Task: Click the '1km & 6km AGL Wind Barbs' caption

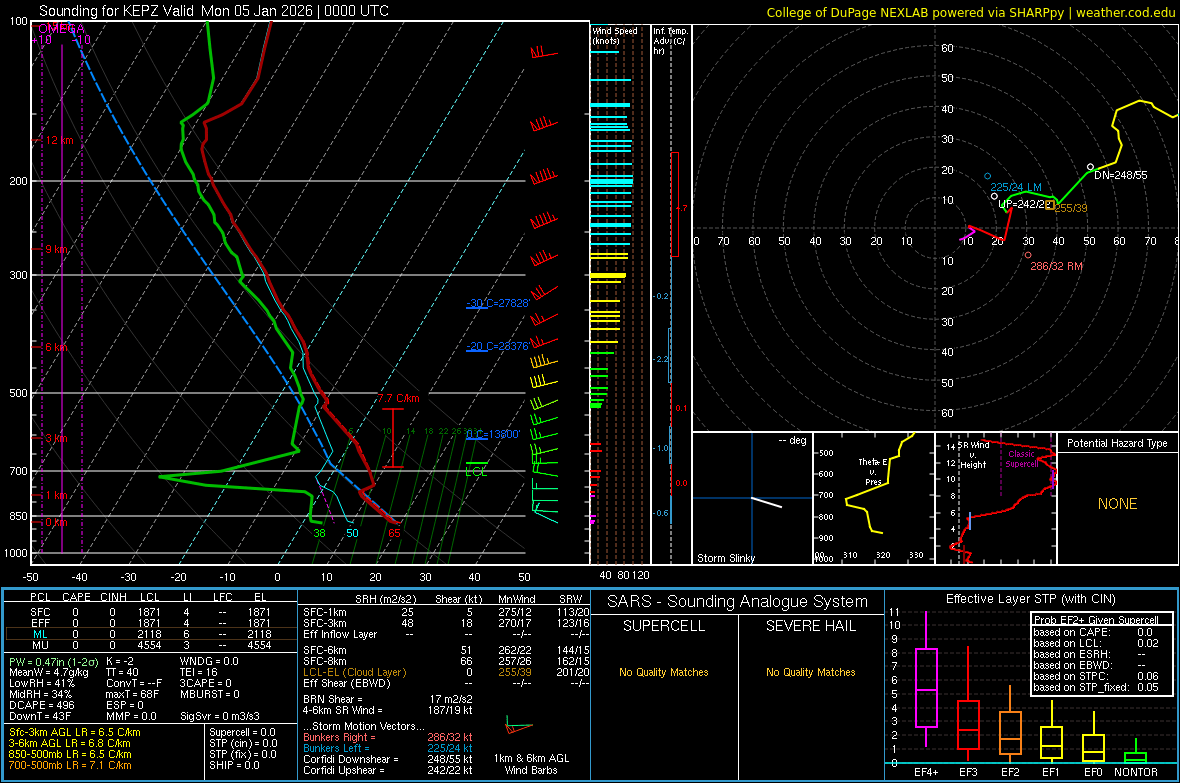Action: pyautogui.click(x=531, y=764)
